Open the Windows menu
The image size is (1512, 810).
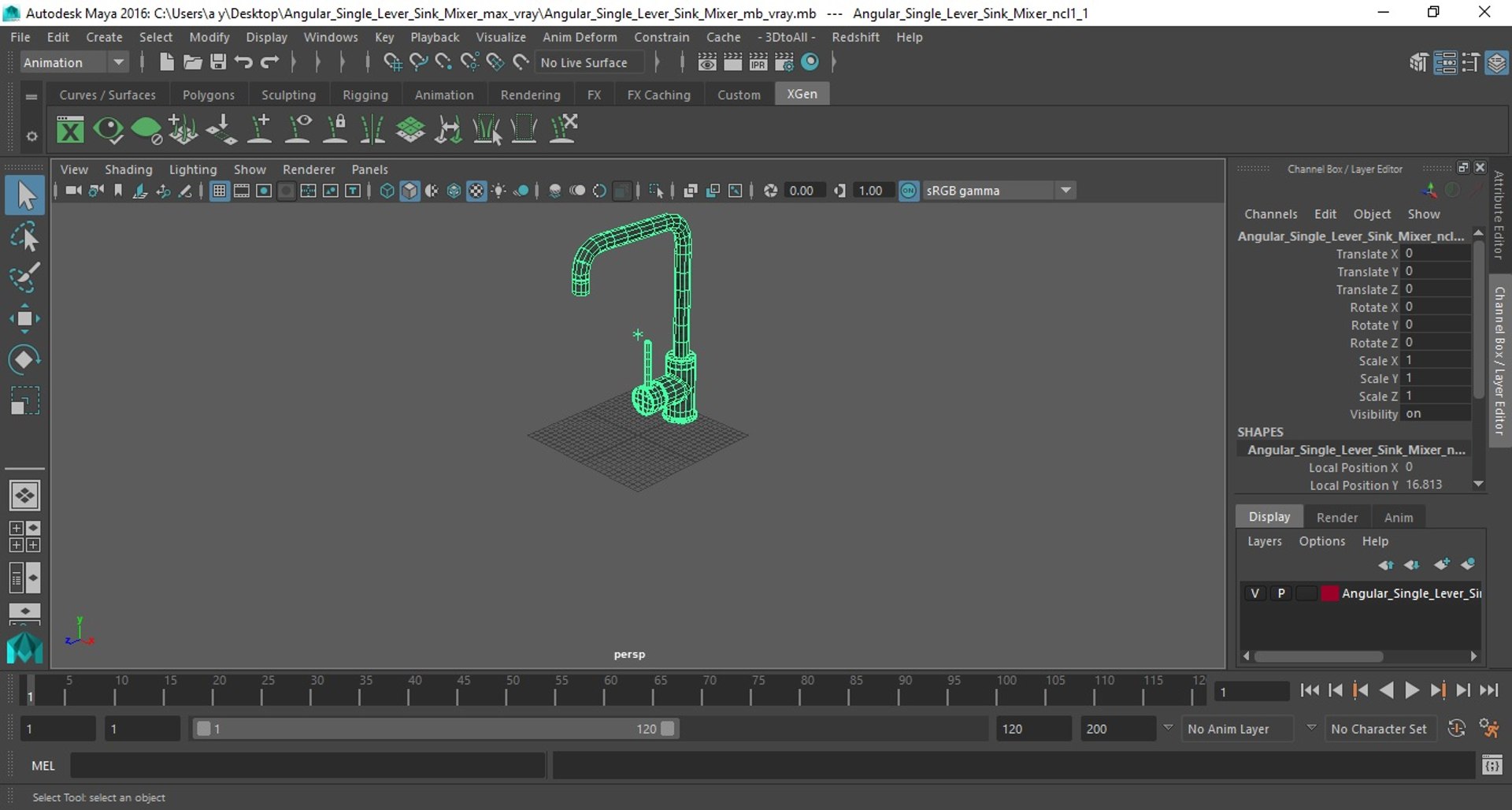pyautogui.click(x=331, y=37)
